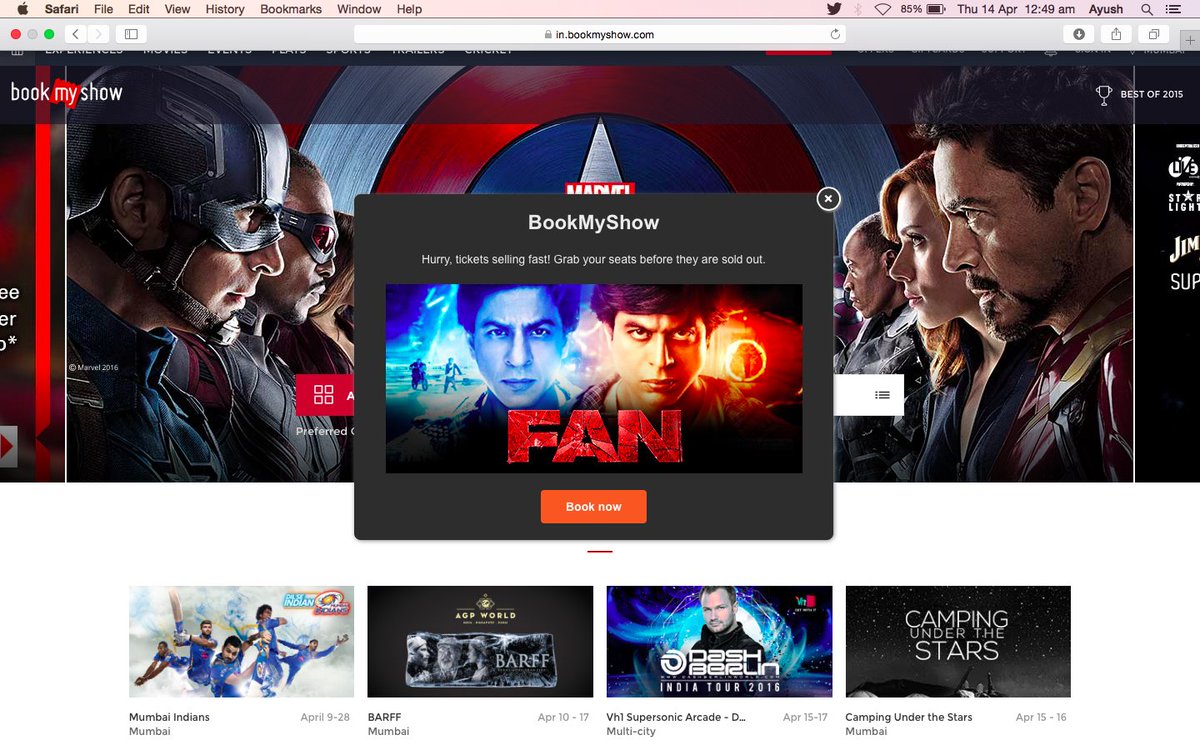The height and width of the screenshot is (750, 1200).
Task: Open Spotlight search
Action: (1147, 9)
